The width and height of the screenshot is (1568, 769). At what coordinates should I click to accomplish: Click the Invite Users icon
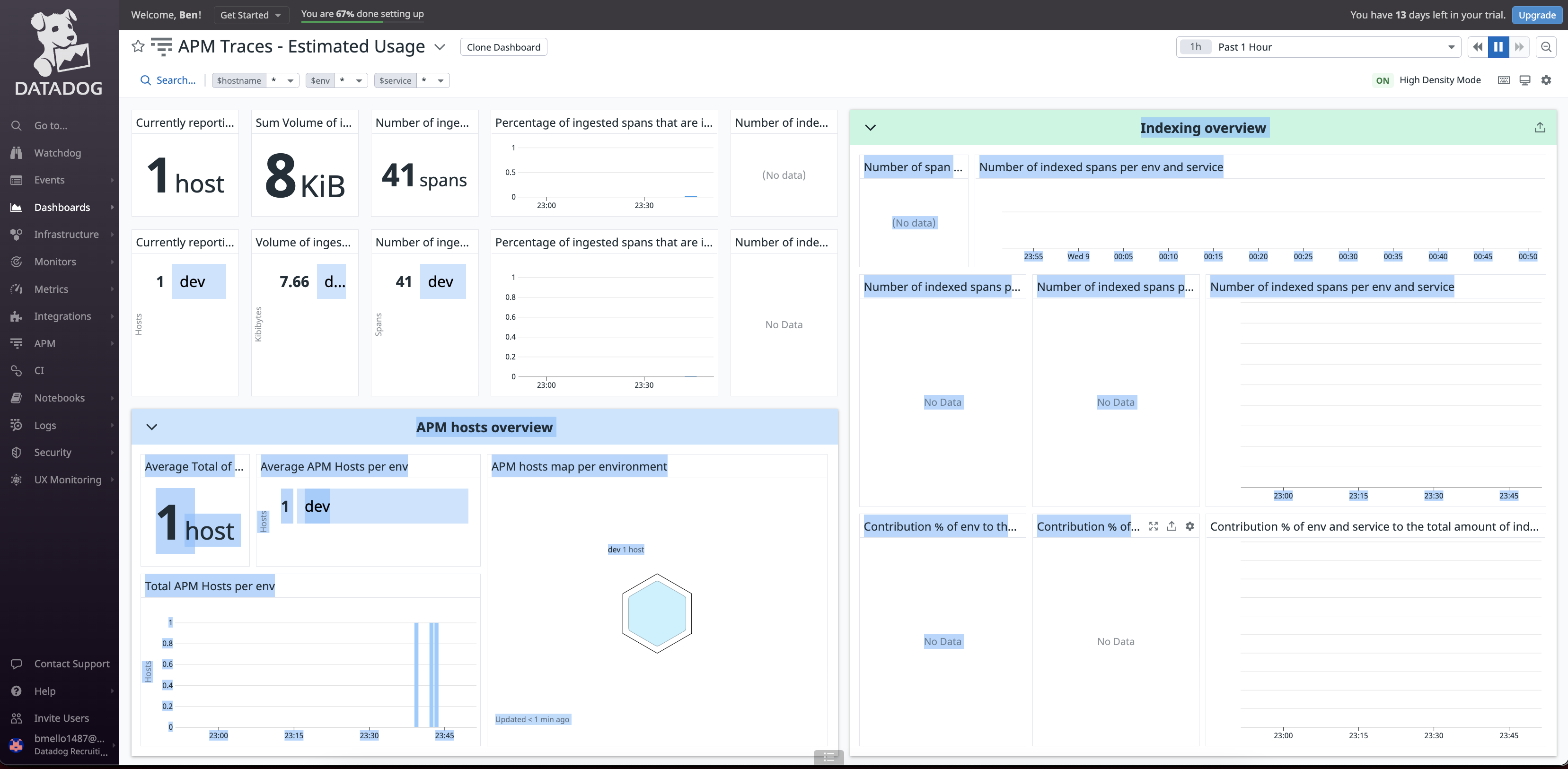tap(17, 718)
